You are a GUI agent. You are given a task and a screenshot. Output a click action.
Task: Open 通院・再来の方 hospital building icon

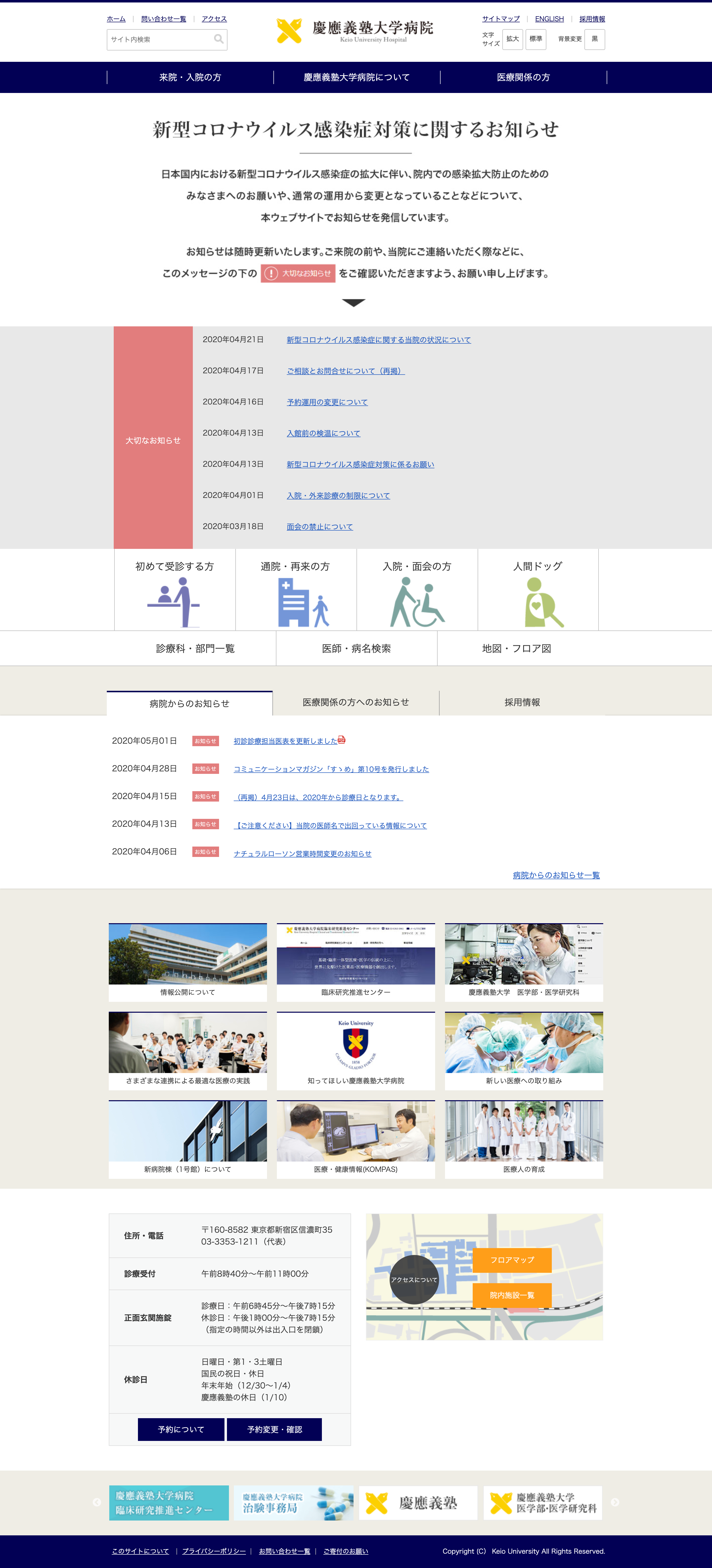tap(304, 602)
